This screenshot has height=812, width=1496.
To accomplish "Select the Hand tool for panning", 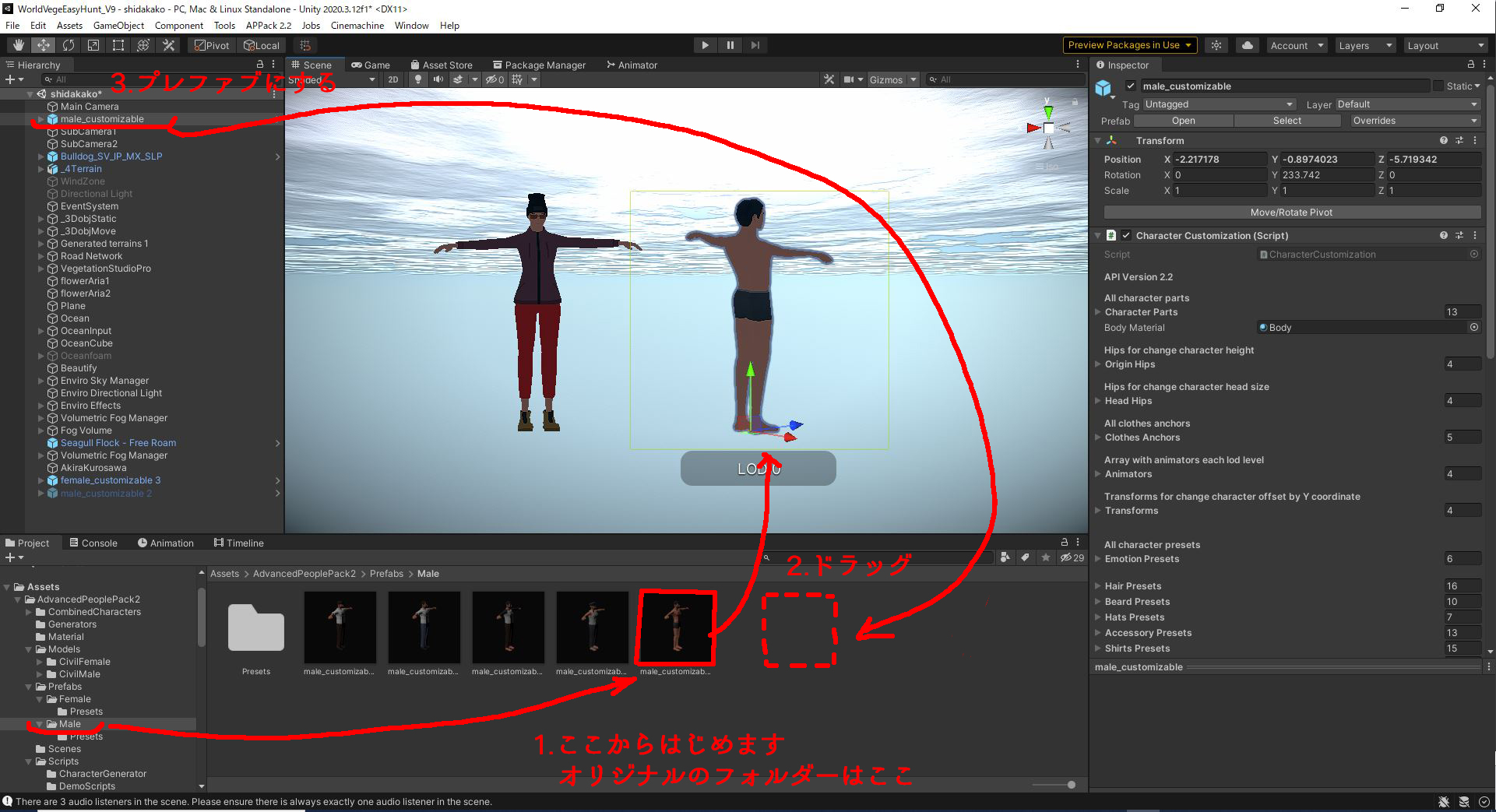I will coord(17,44).
